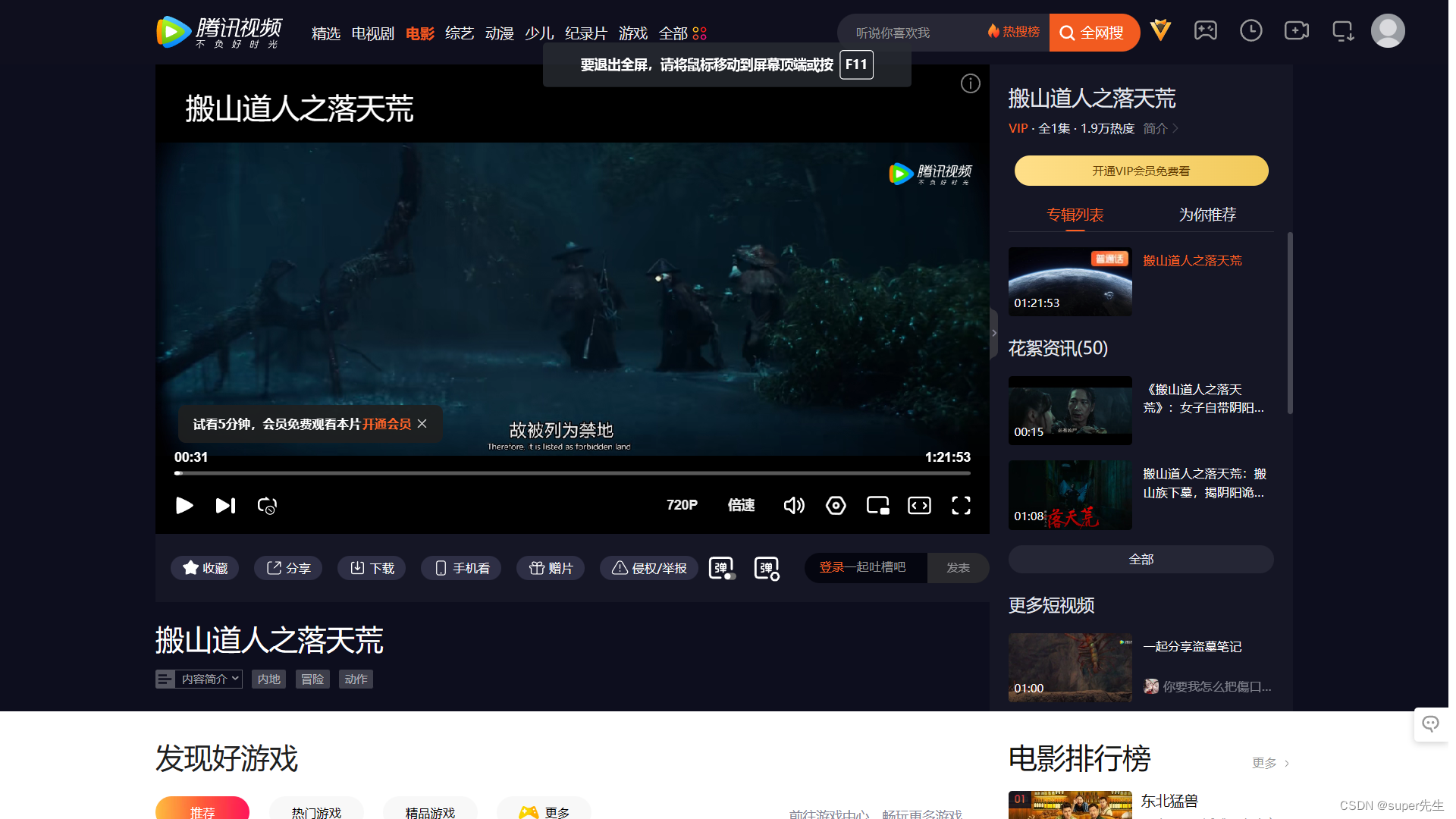Click the 全网搜 search button

point(1094,33)
